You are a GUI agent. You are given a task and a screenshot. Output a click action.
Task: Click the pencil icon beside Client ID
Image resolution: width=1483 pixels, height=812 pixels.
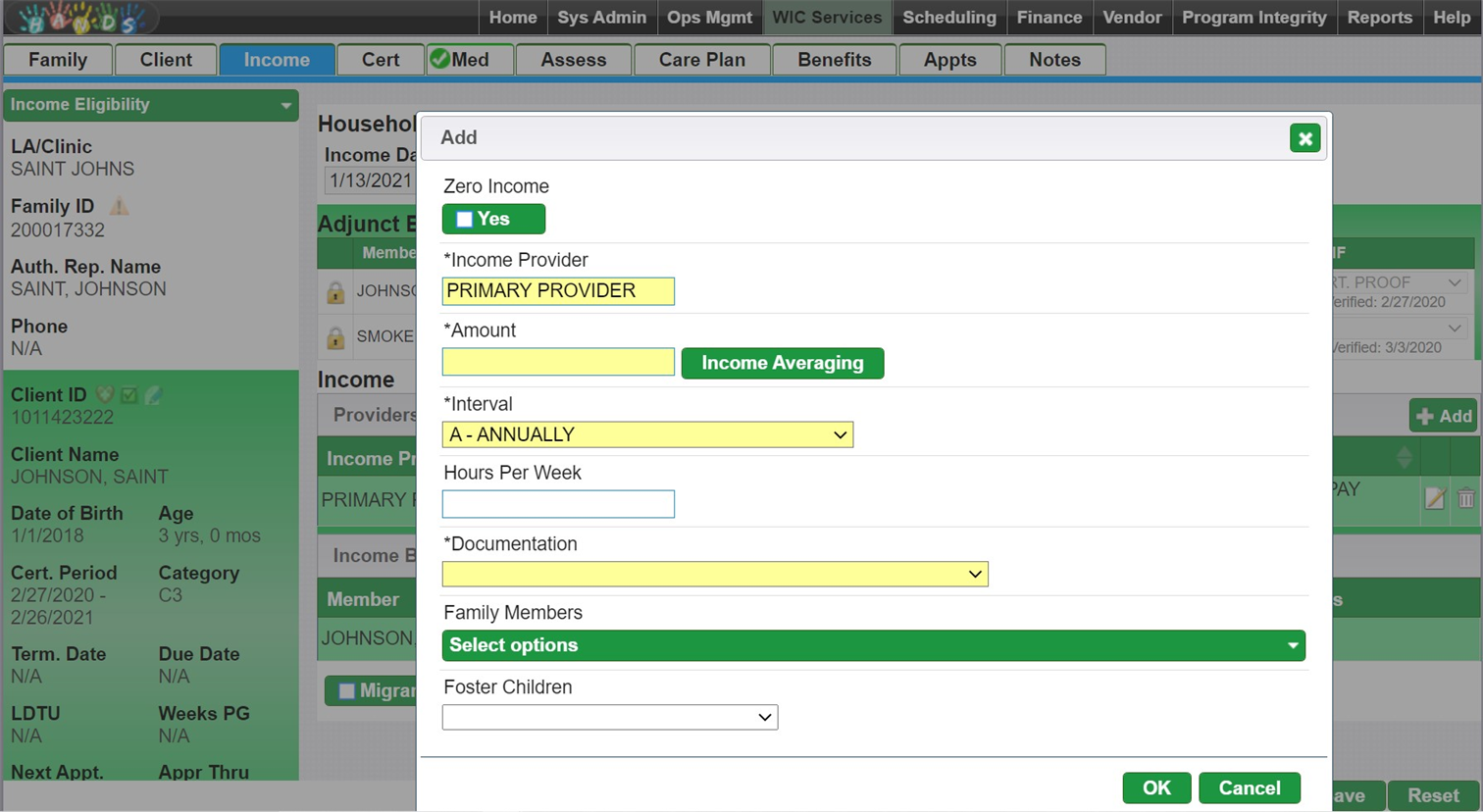click(153, 395)
